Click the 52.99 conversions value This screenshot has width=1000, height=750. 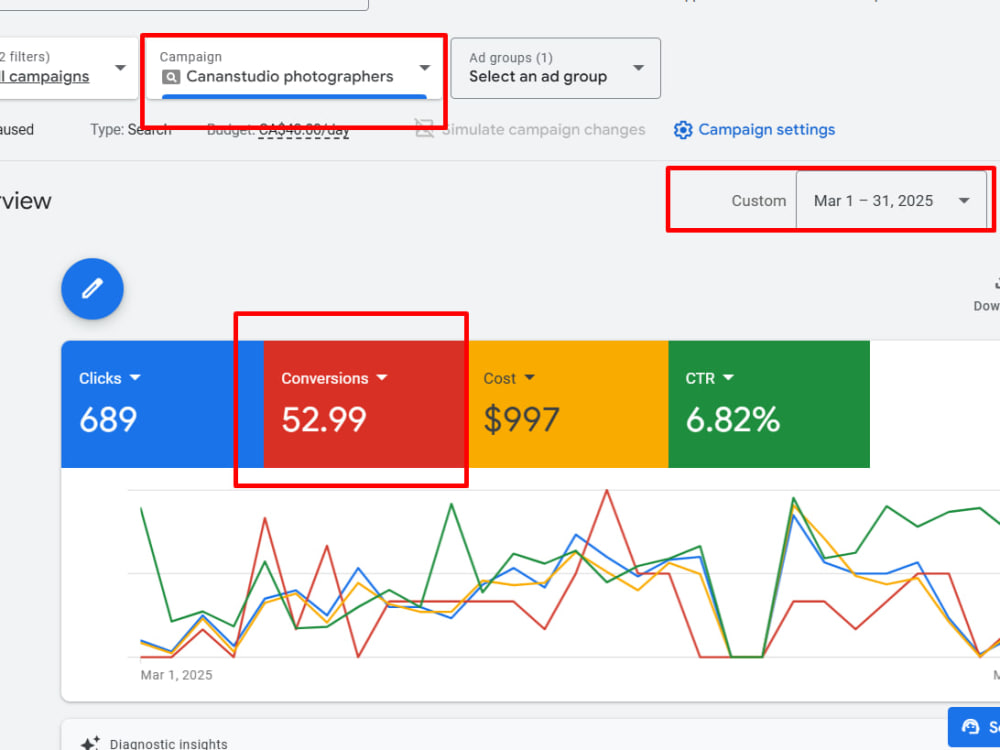tap(324, 420)
